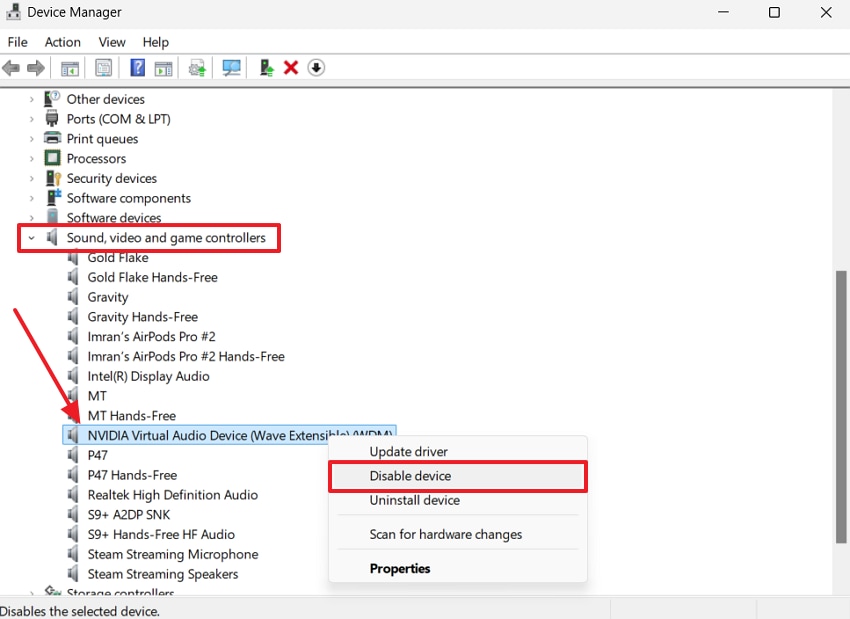
Task: Collapse Sound, video and game controllers node
Action: point(31,237)
